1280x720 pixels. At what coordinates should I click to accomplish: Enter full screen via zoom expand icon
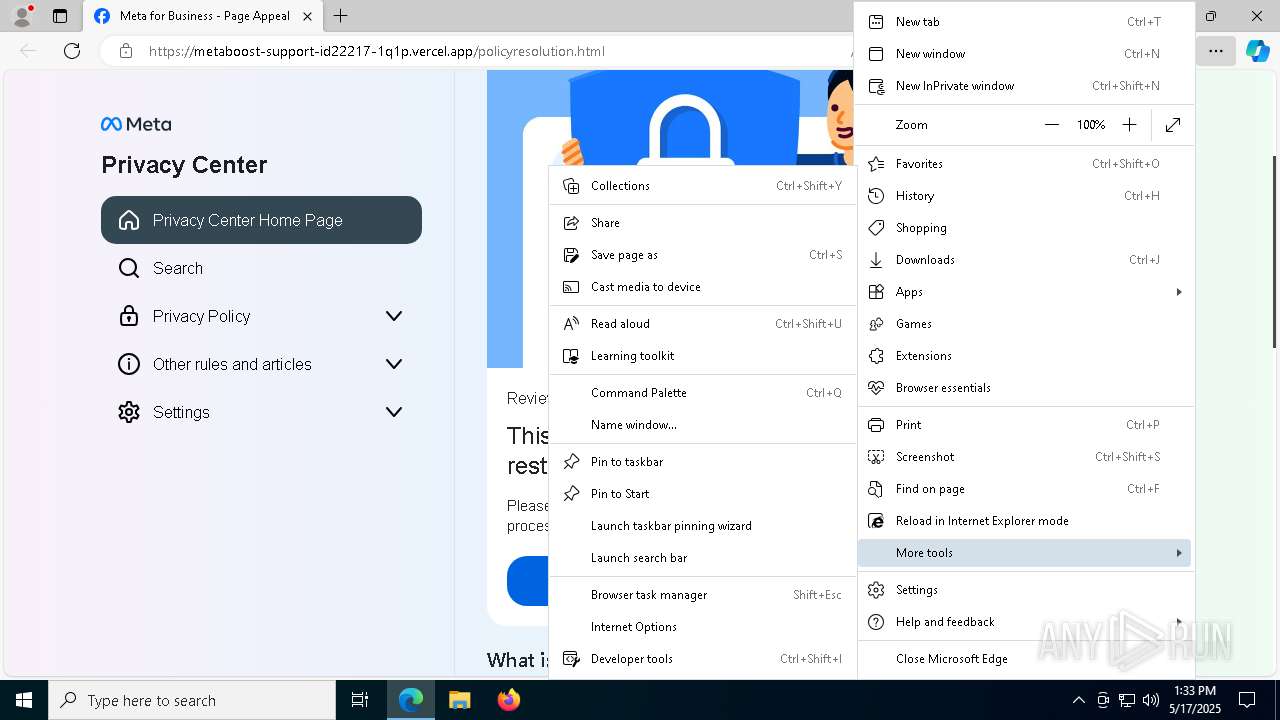pos(1173,125)
